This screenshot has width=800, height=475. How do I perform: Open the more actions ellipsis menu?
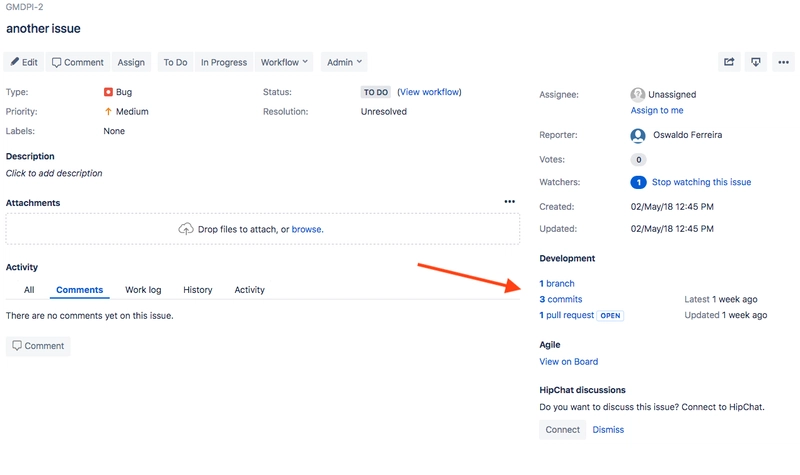[783, 62]
